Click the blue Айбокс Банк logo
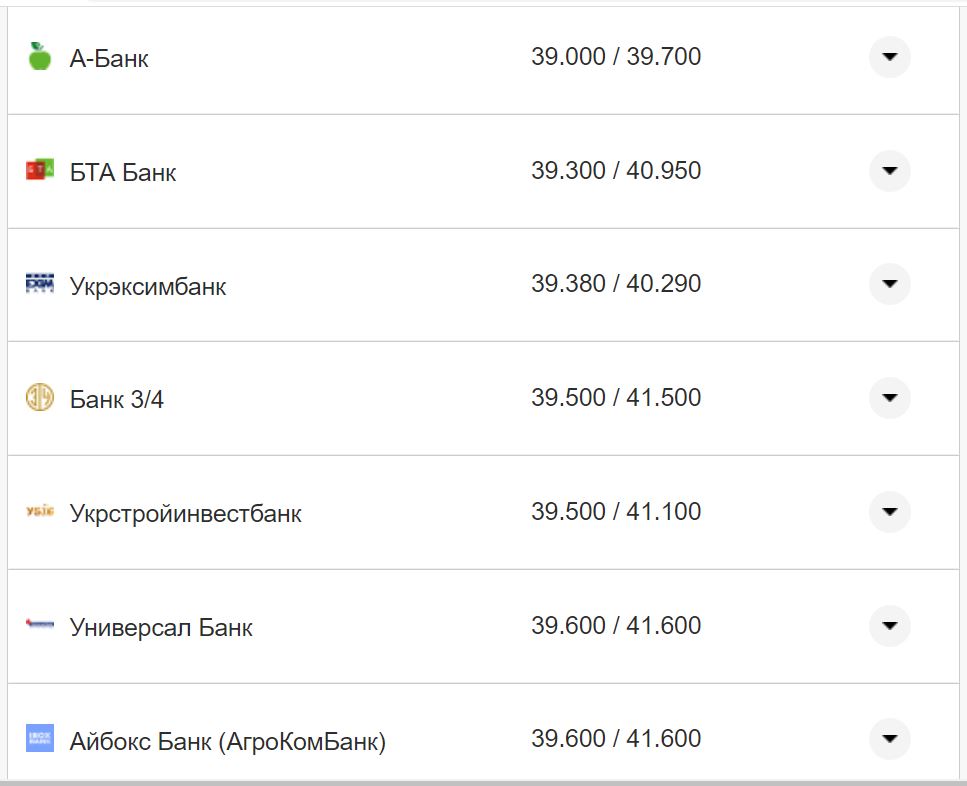The height and width of the screenshot is (786, 967). (x=40, y=739)
